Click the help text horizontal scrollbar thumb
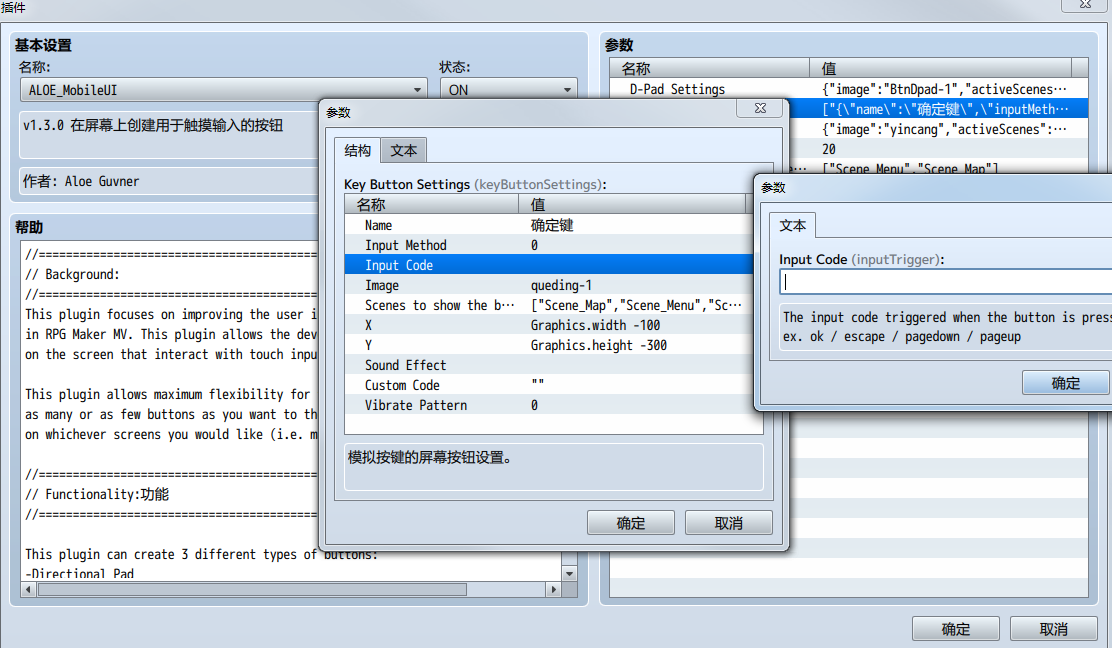 coord(252,589)
